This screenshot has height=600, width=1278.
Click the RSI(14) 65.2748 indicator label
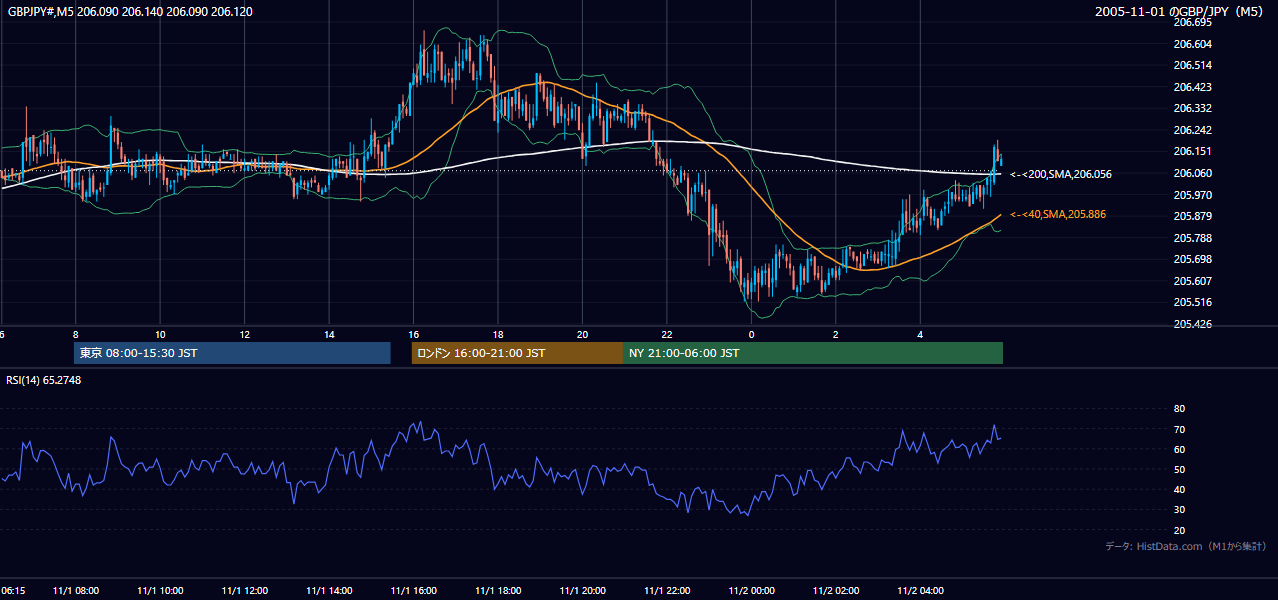[44, 380]
